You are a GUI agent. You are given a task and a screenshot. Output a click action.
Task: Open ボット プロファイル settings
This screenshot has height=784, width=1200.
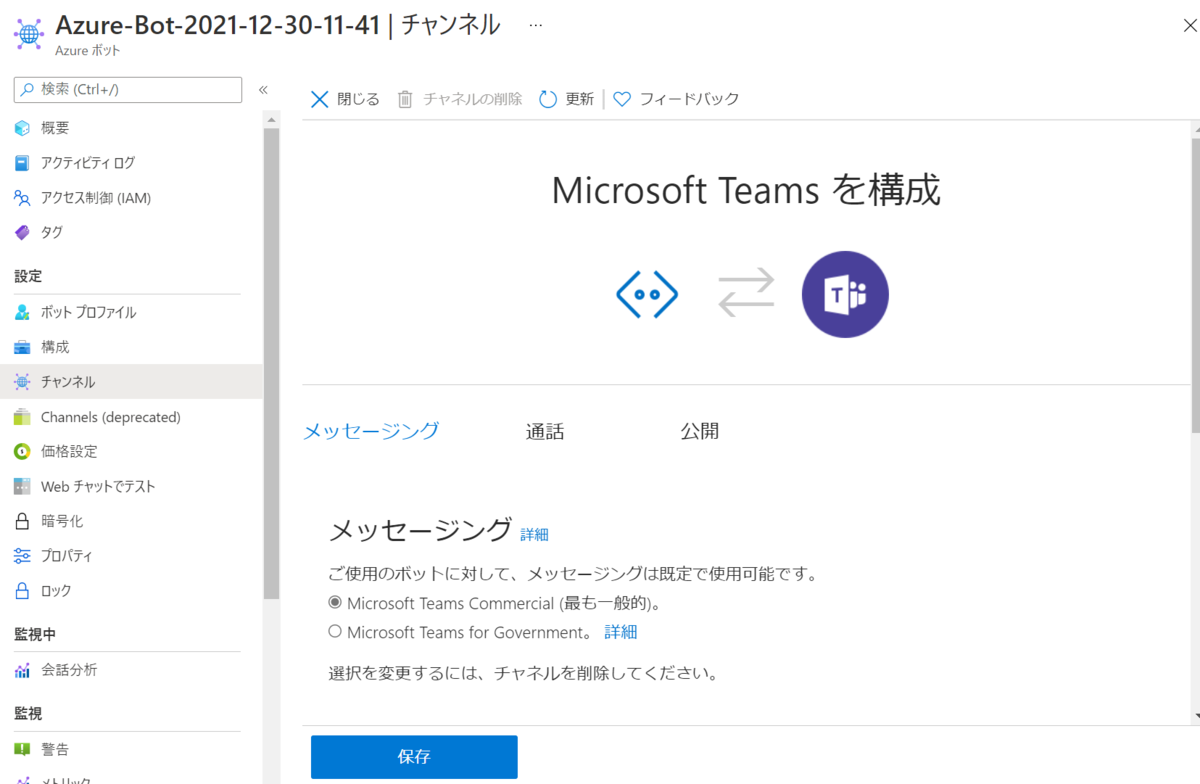click(x=88, y=311)
